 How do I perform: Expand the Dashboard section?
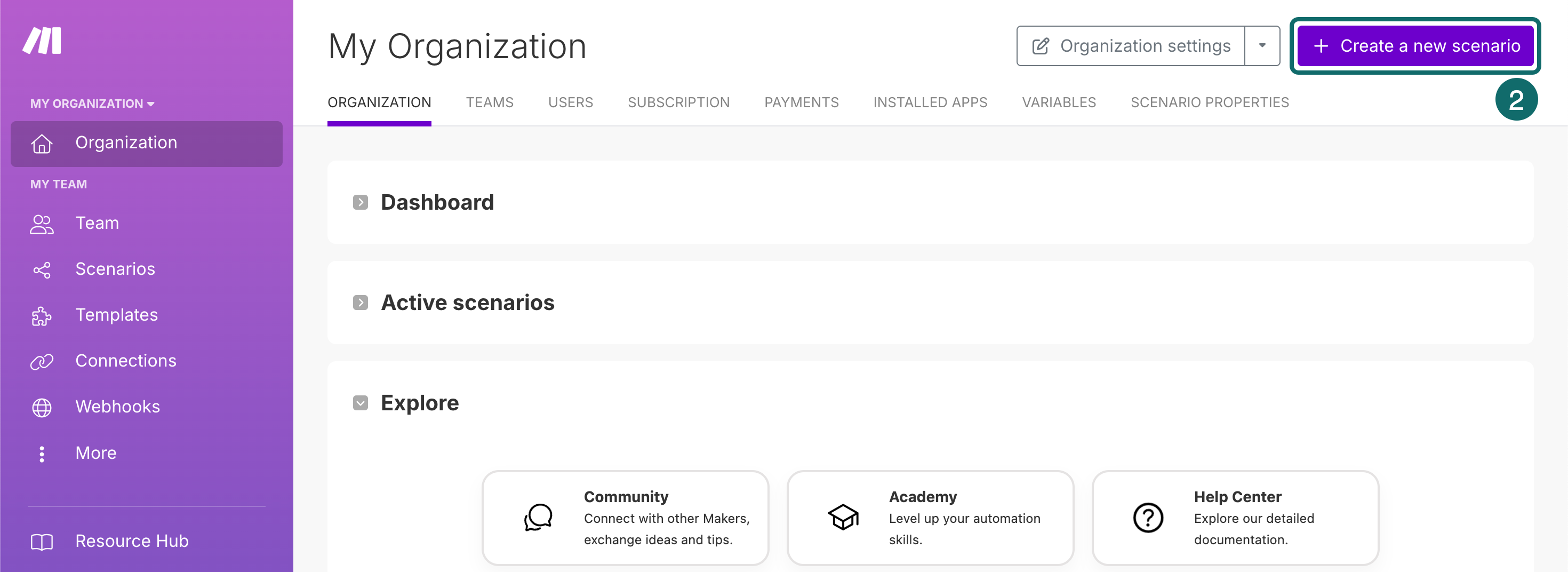click(361, 202)
